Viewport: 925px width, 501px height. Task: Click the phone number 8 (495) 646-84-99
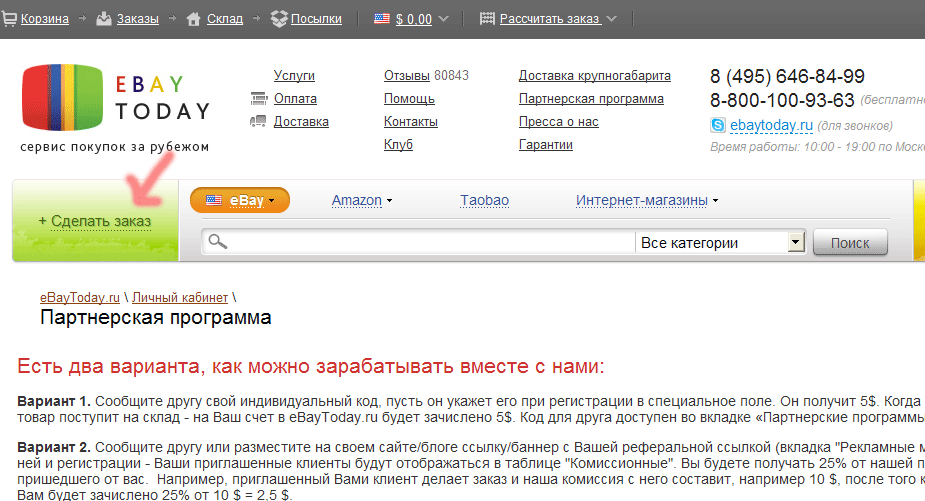[x=788, y=76]
